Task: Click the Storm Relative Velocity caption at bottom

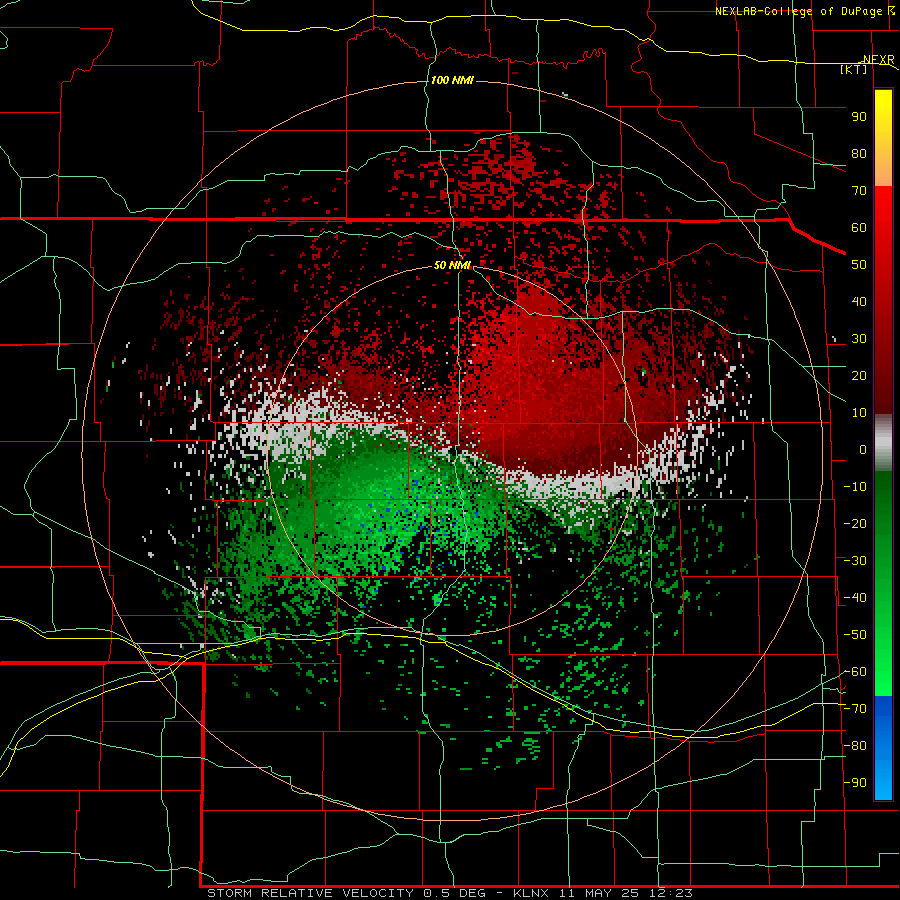Action: [x=450, y=893]
